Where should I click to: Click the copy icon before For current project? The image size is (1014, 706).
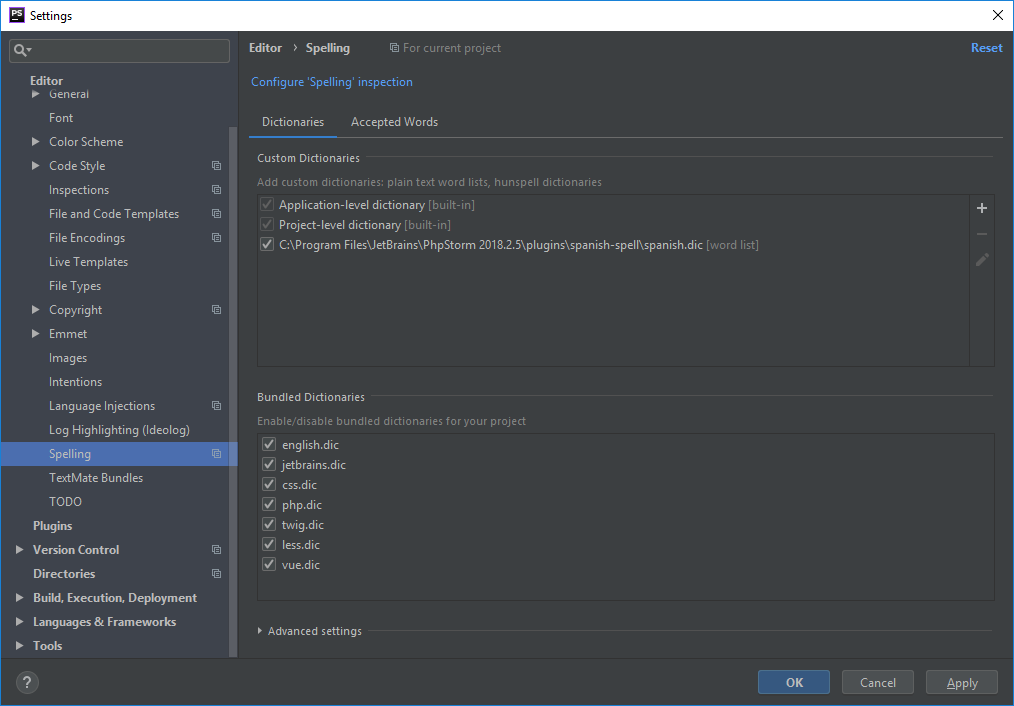point(394,48)
